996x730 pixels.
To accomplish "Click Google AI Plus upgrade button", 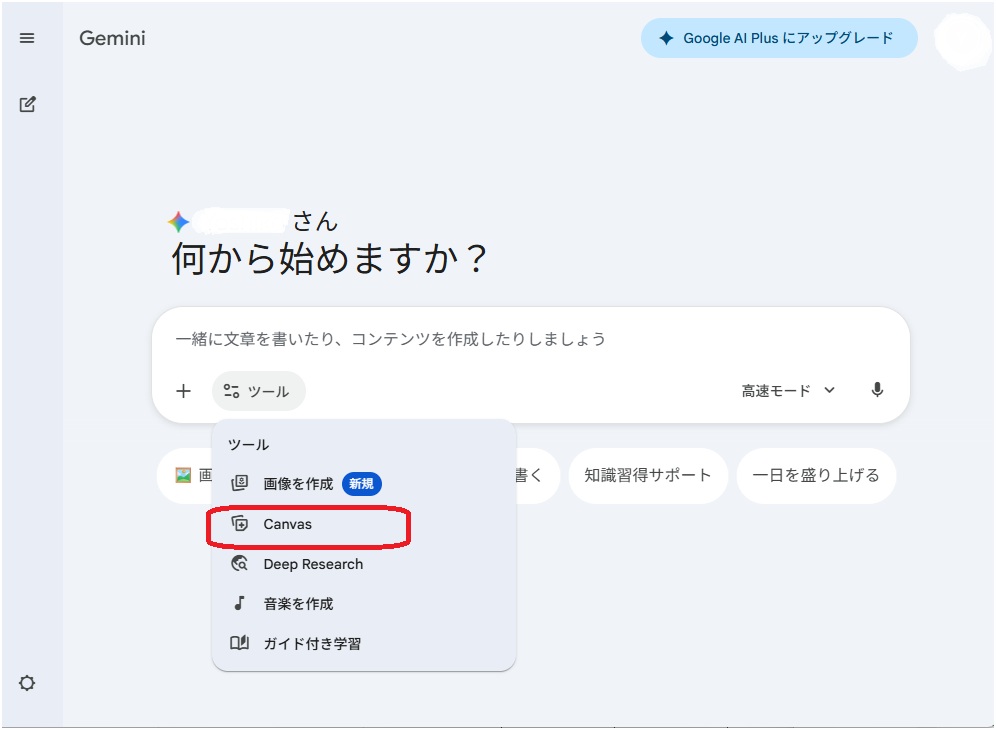I will 778,38.
